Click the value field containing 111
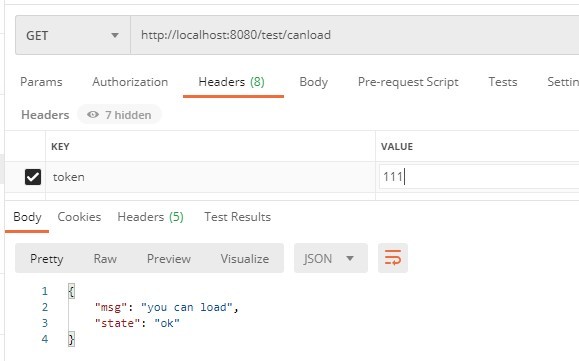This screenshot has height=361, width=579. [x=479, y=177]
